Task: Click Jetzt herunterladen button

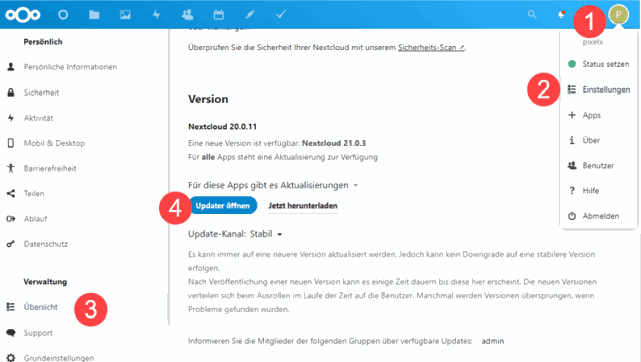Action: pos(303,206)
